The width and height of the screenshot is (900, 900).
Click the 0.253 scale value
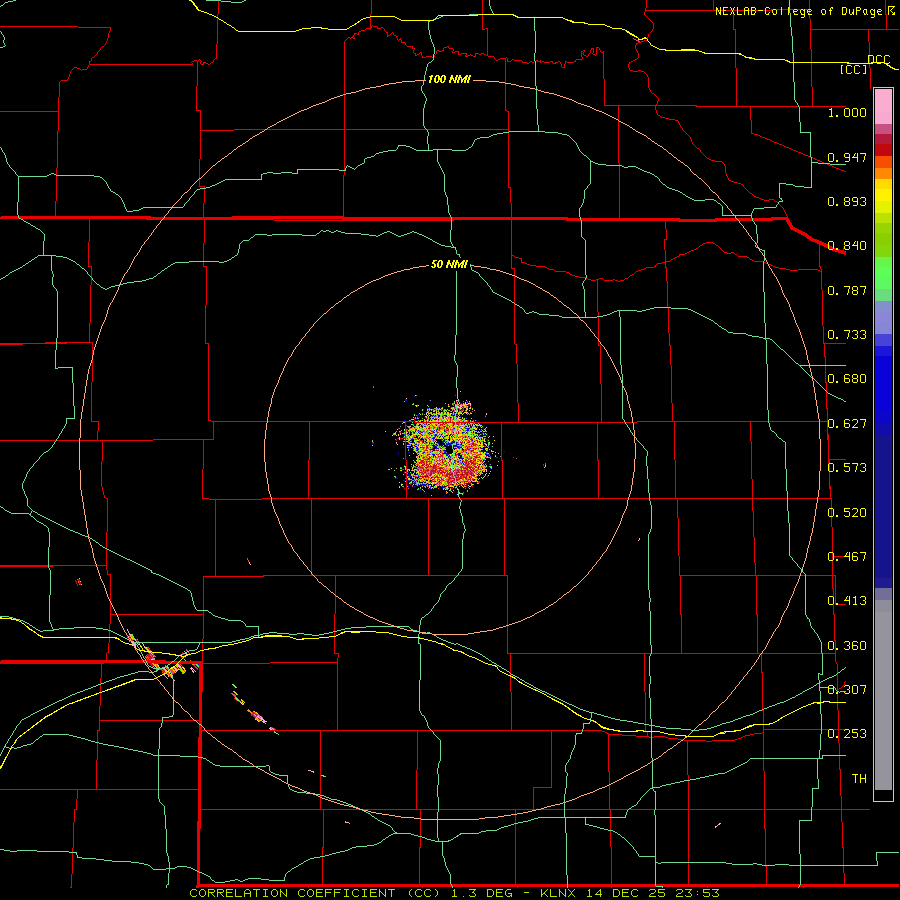(x=847, y=734)
